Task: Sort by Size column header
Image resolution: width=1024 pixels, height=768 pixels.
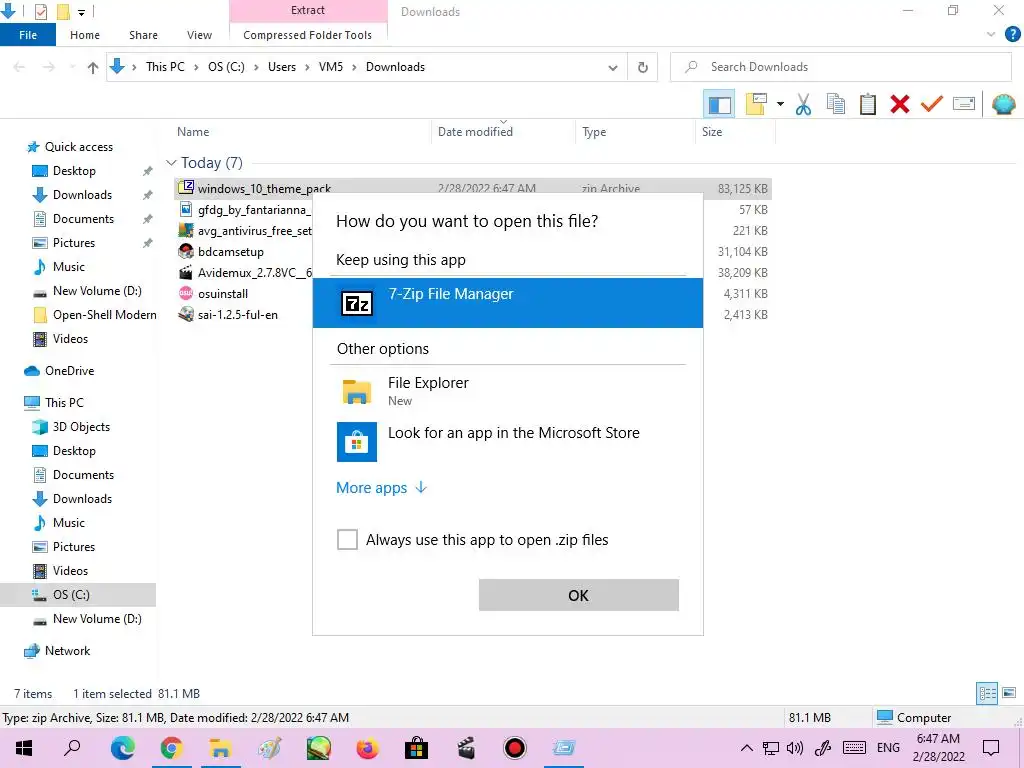Action: [x=712, y=132]
